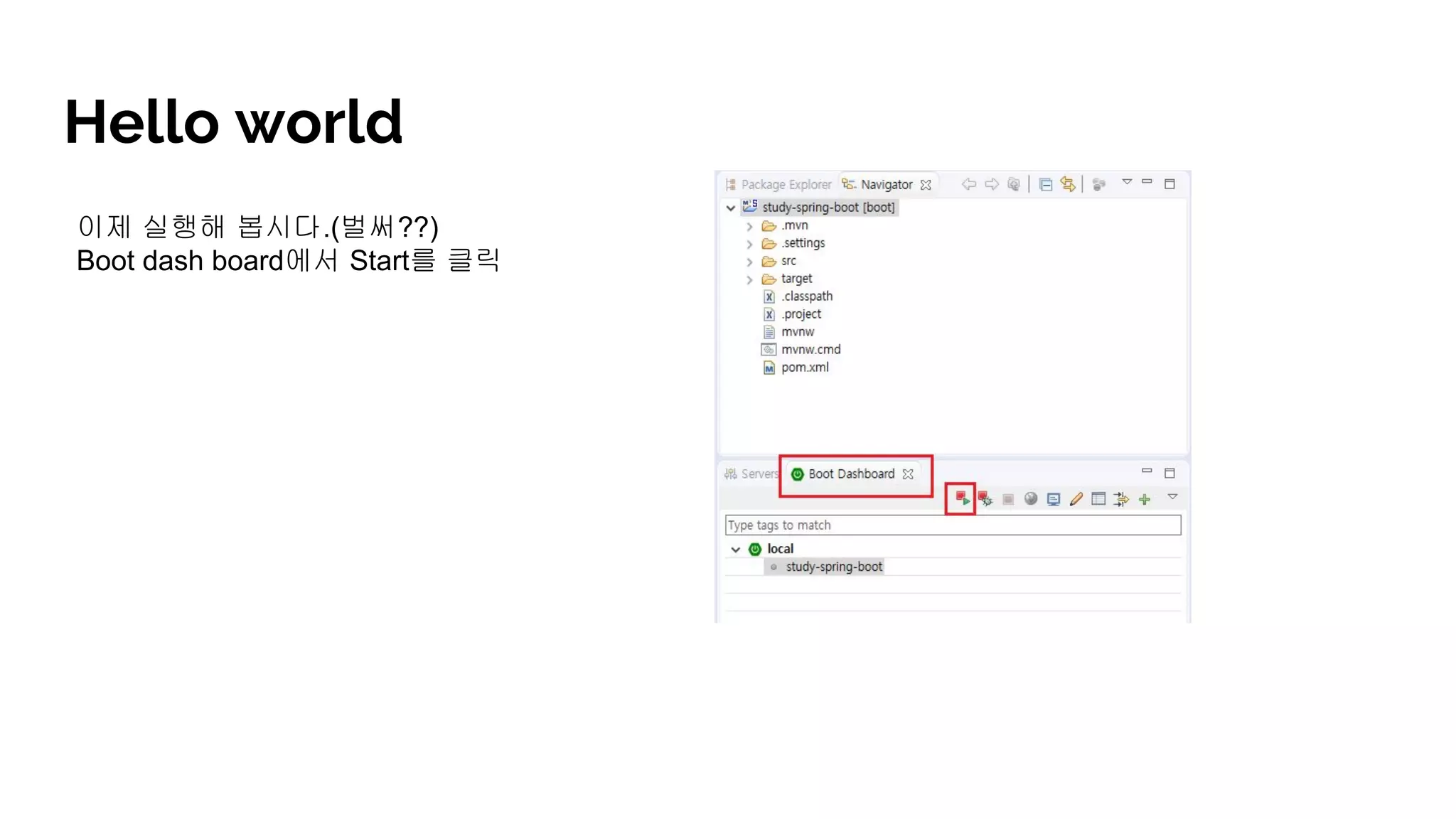The height and width of the screenshot is (819, 1456).
Task: Click the green plus add target icon
Action: tap(1145, 500)
